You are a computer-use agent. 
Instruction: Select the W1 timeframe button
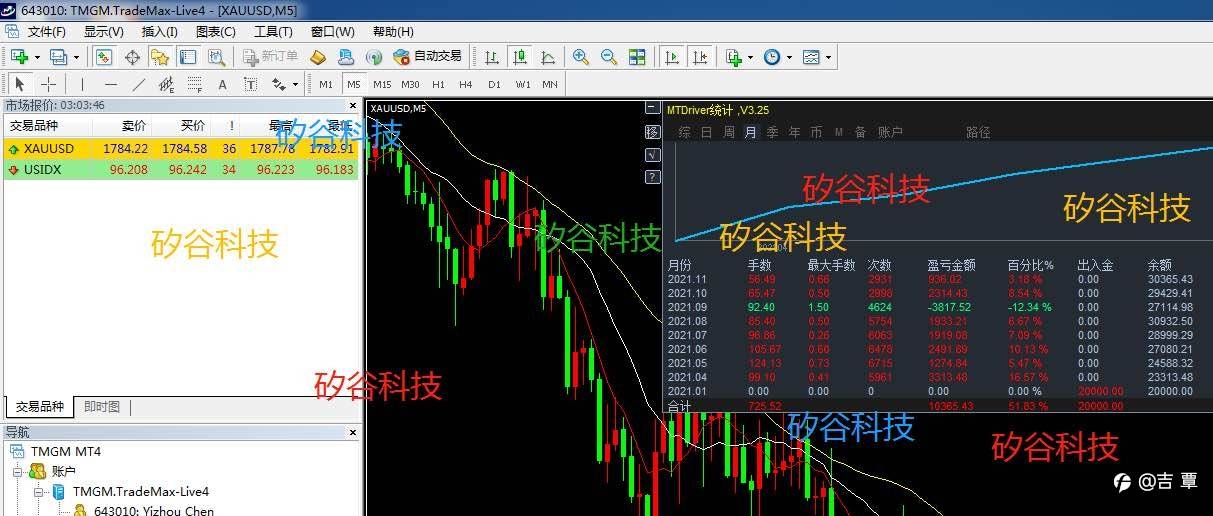coord(523,84)
